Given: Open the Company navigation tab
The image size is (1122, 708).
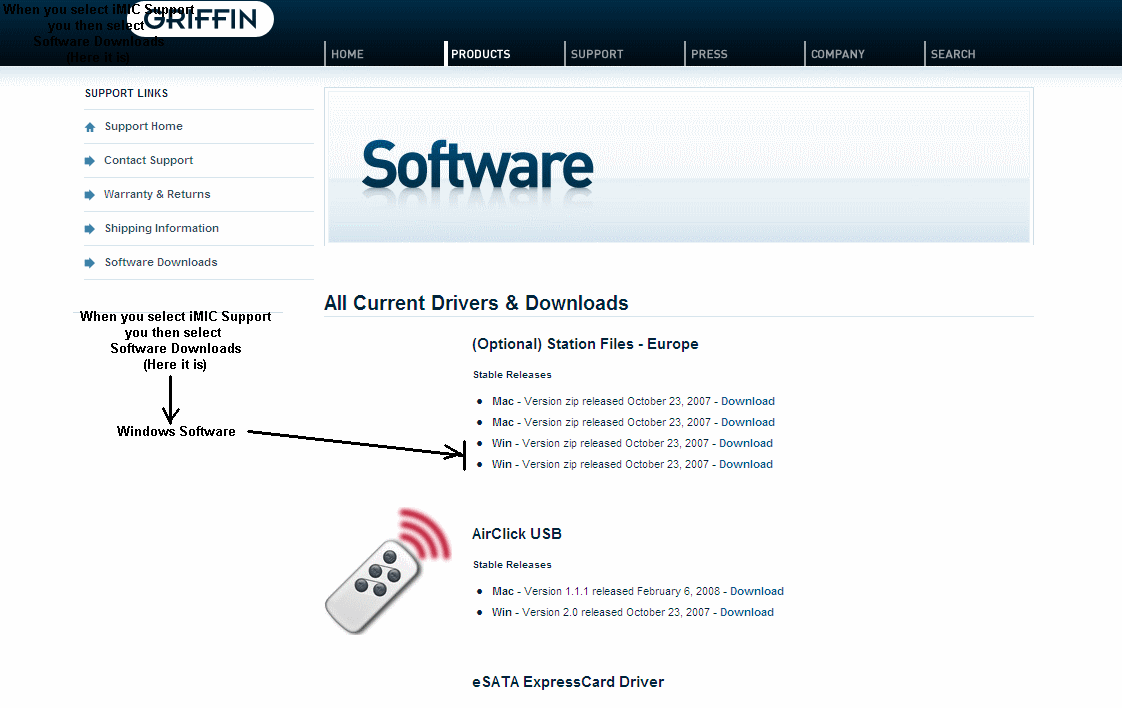Looking at the screenshot, I should [837, 54].
